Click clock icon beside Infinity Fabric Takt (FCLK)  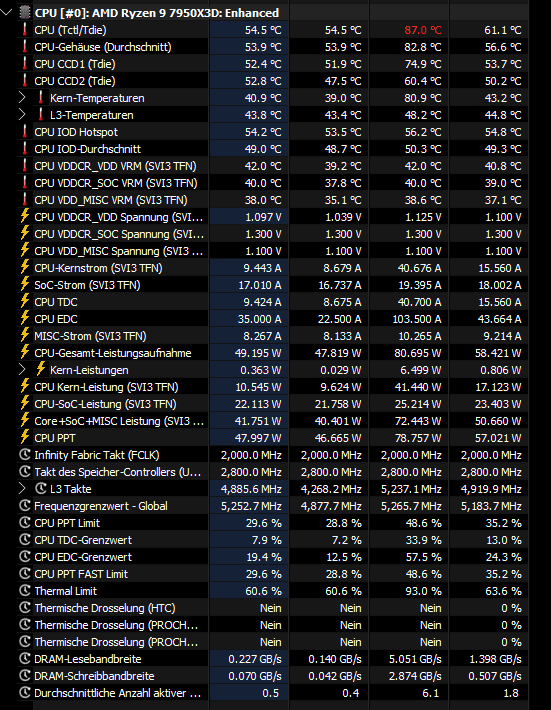coord(24,455)
